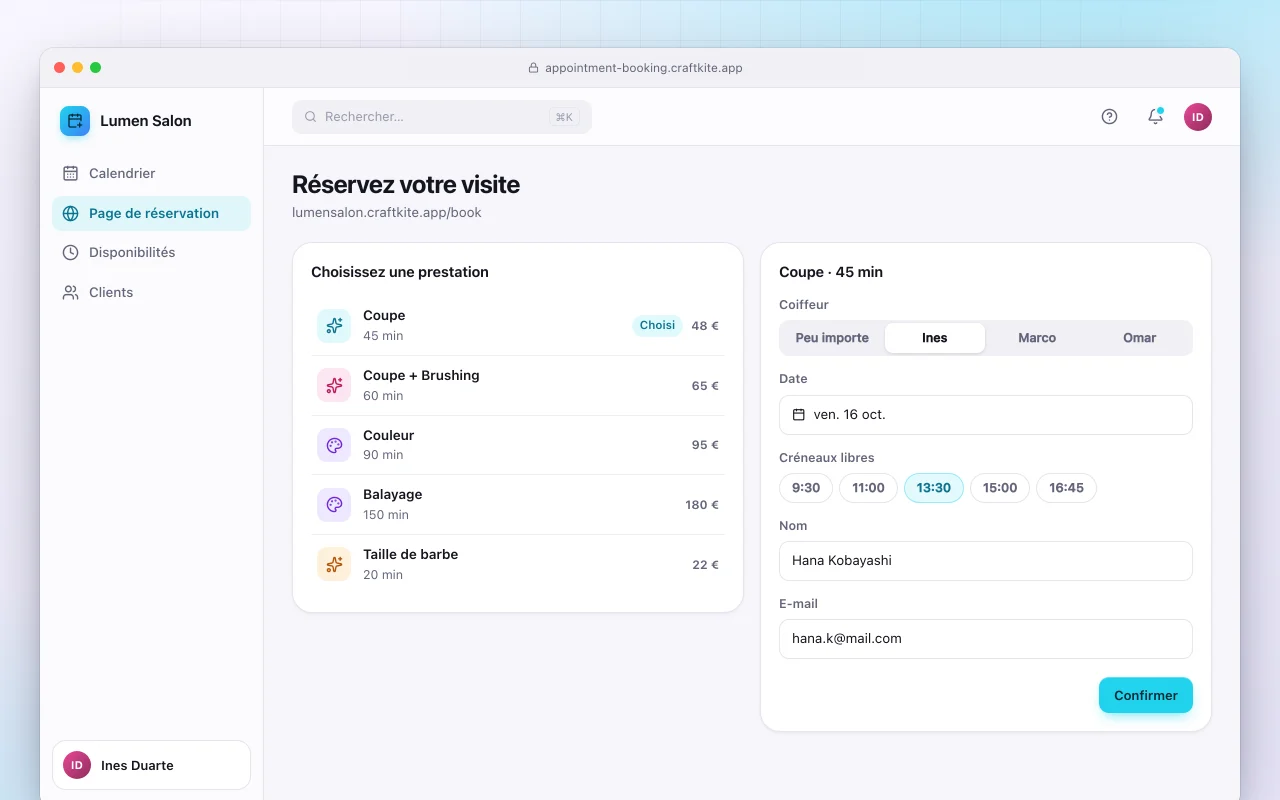Open Calendrier in the sidebar
The width and height of the screenshot is (1280, 800).
(x=151, y=173)
